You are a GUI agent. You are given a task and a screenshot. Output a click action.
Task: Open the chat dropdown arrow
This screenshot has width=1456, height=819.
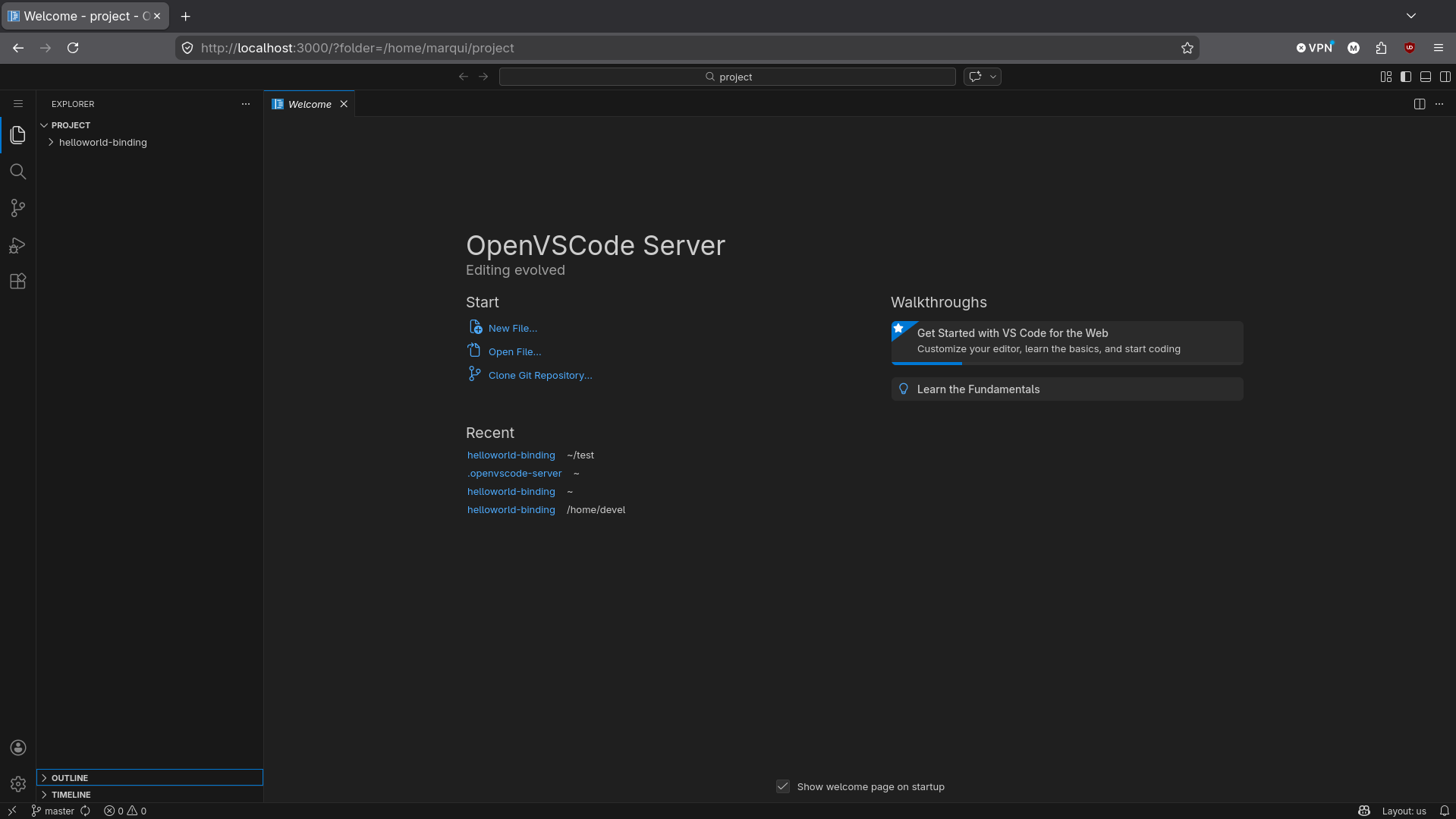point(993,77)
